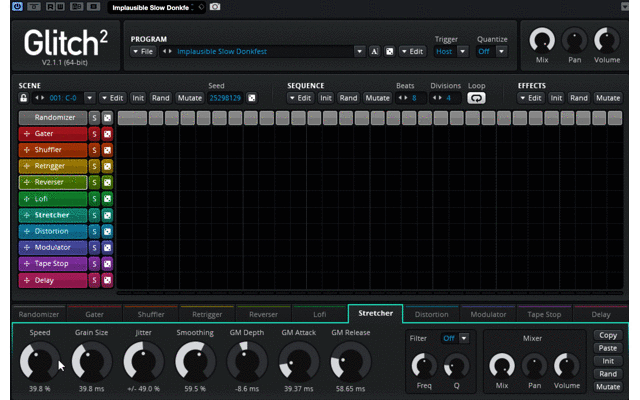Screen dimensions: 640x400
Task: Click the Grain Size knob
Action: pos(91,362)
